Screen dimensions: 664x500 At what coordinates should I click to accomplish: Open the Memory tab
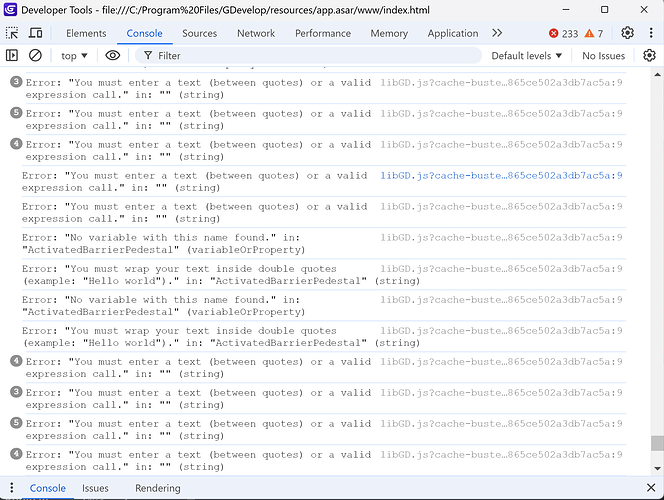[x=389, y=33]
